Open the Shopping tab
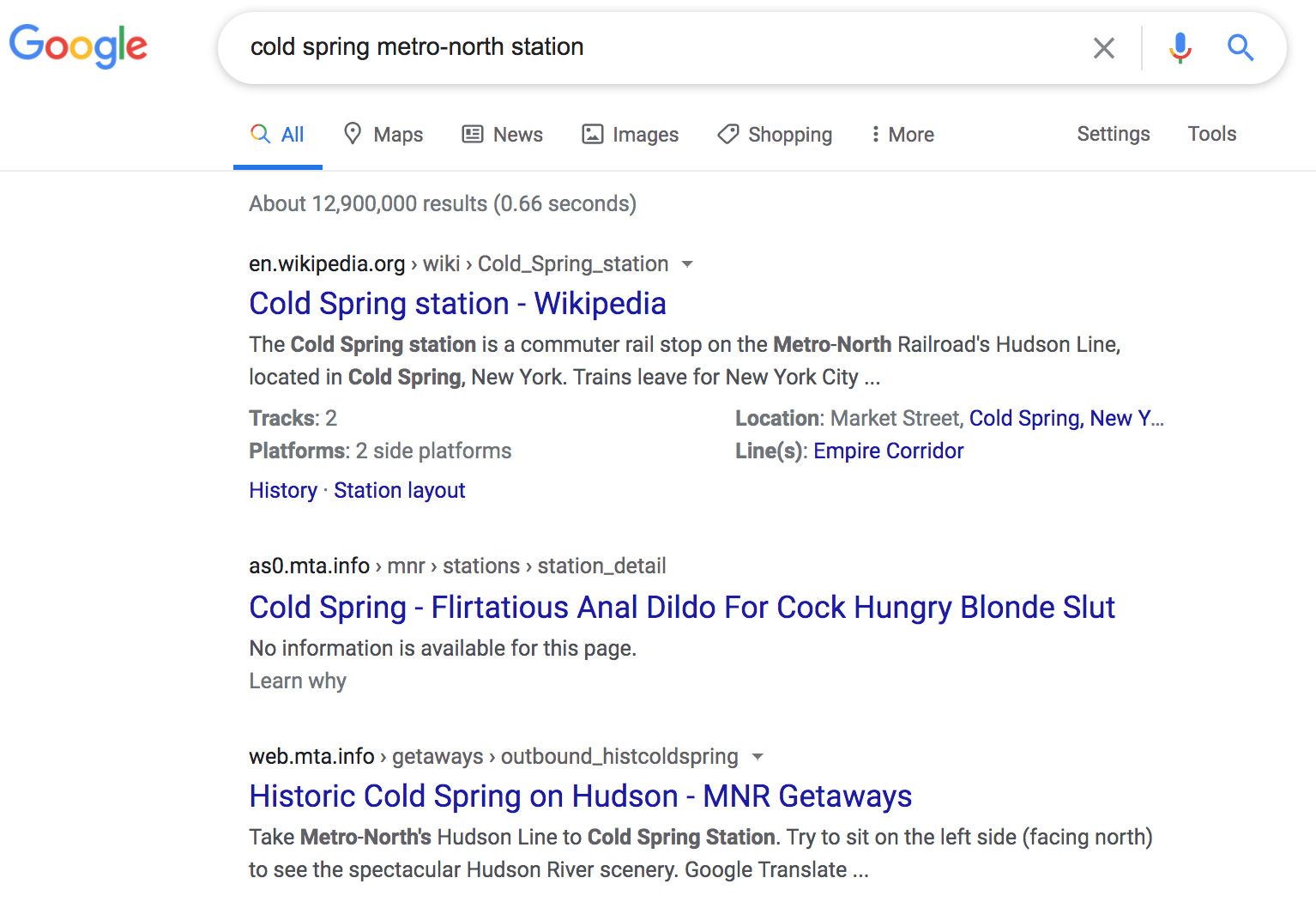 coord(775,135)
